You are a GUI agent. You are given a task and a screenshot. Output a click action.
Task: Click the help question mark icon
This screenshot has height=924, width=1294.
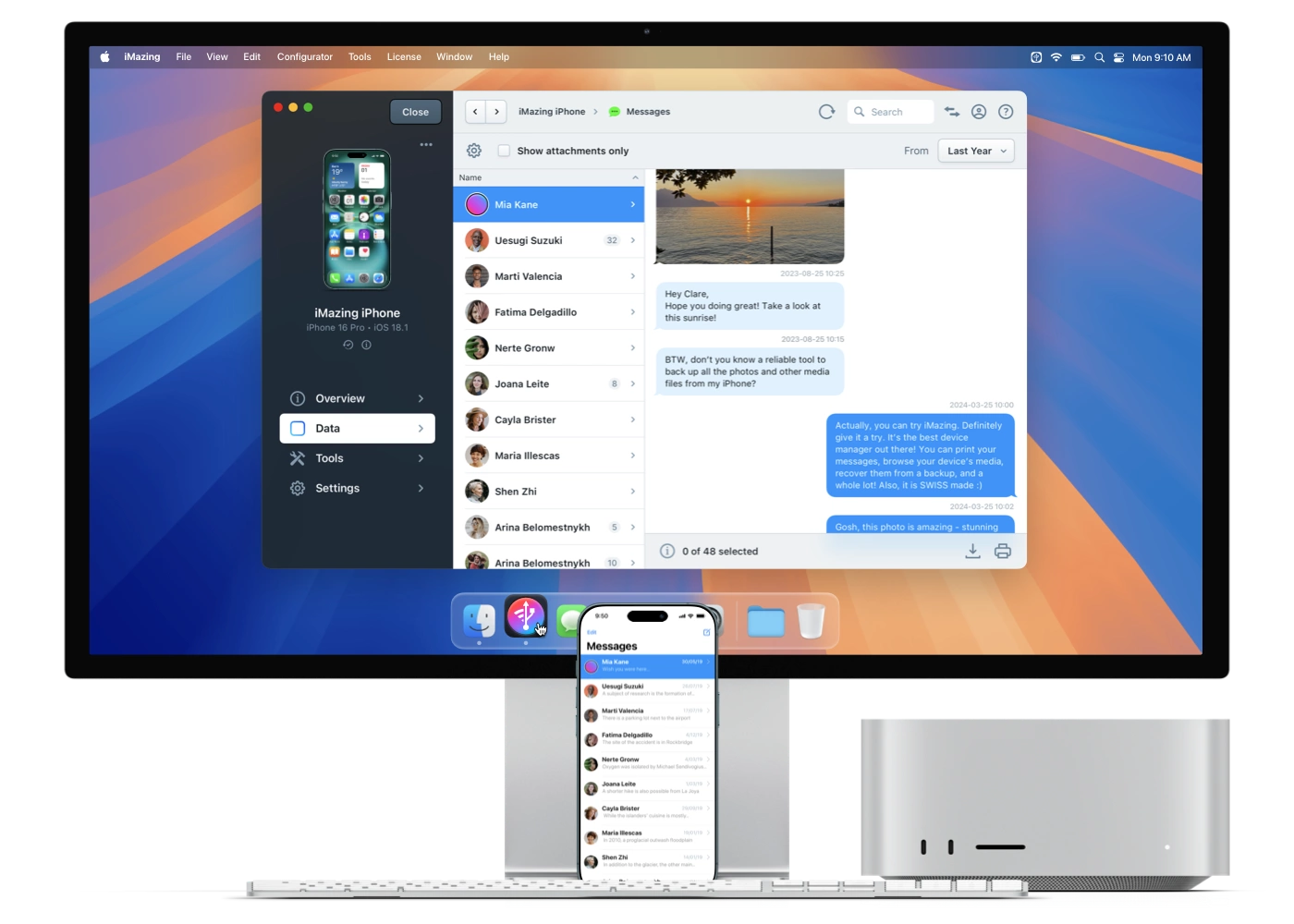tap(1006, 112)
